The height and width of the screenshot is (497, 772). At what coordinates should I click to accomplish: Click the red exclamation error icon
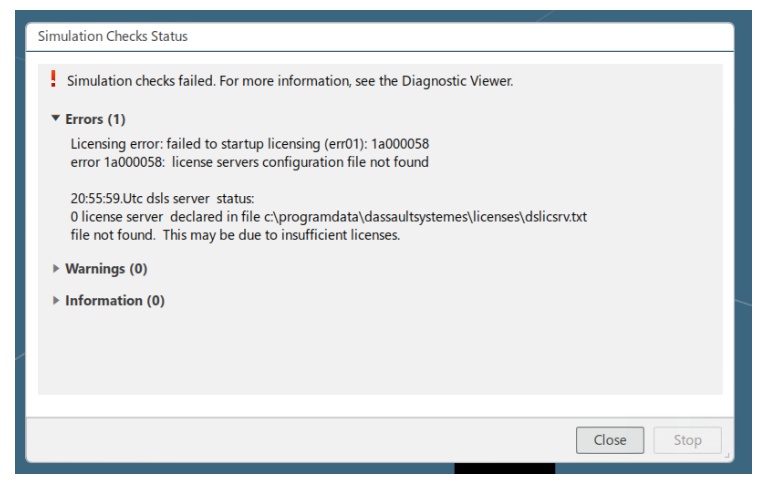tap(53, 79)
